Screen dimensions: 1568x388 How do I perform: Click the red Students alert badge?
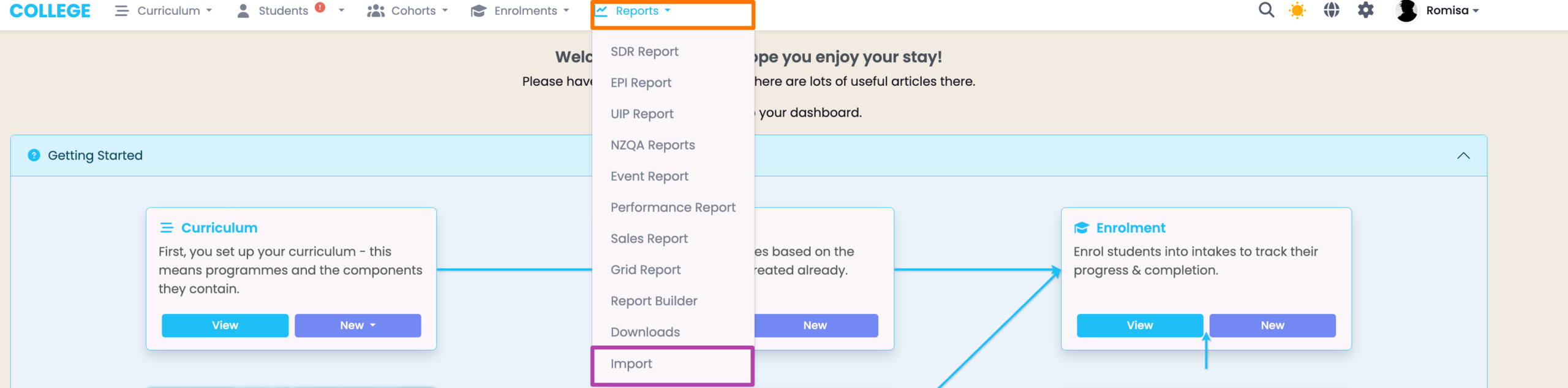click(320, 7)
